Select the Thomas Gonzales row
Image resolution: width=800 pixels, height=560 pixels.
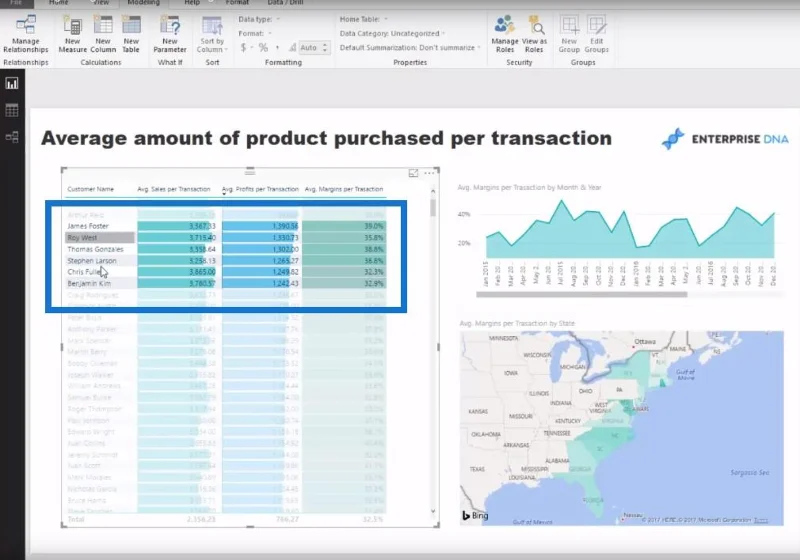click(226, 249)
